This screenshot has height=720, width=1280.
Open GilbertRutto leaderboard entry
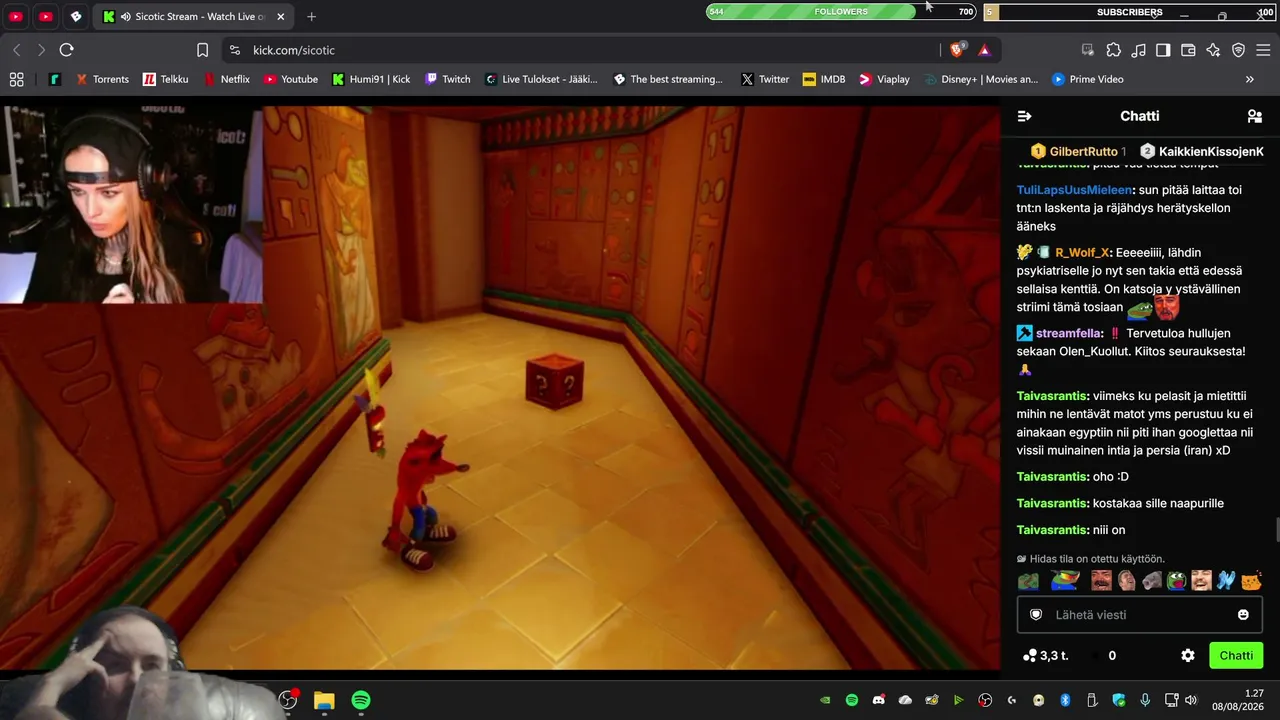pyautogui.click(x=1079, y=151)
